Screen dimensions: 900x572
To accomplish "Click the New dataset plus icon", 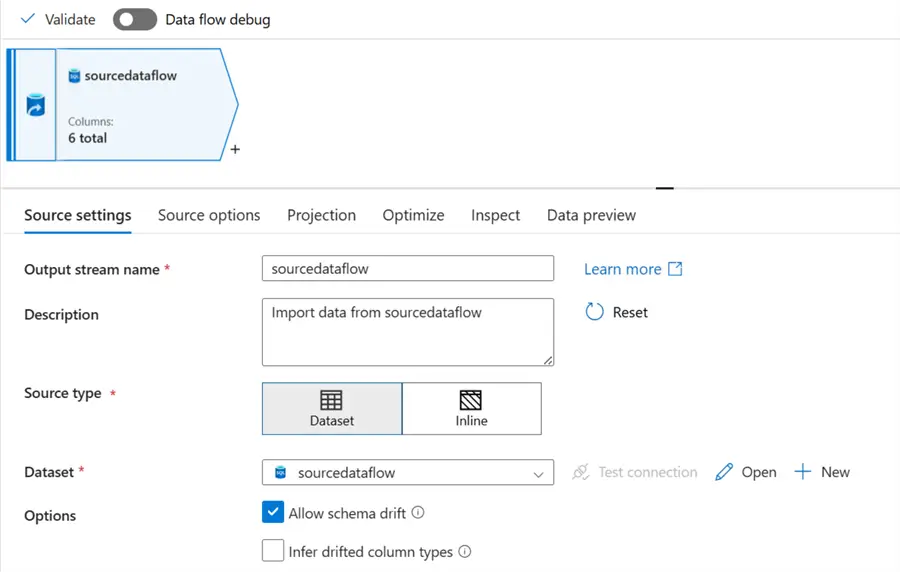I will 803,472.
